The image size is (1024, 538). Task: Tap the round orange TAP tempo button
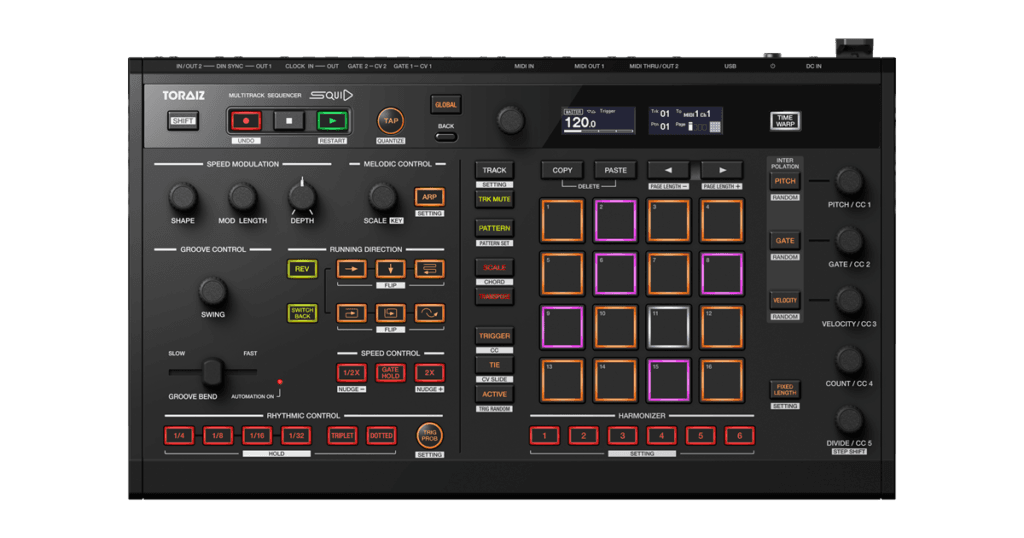[x=391, y=121]
